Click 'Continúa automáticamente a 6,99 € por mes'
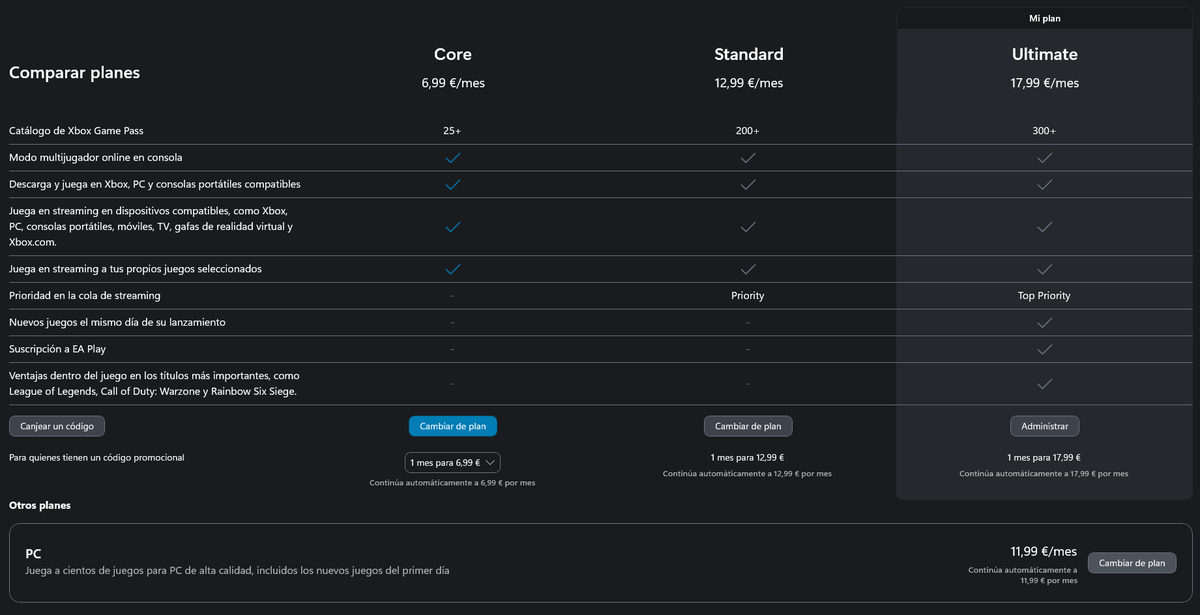The height and width of the screenshot is (615, 1200). coord(453,483)
